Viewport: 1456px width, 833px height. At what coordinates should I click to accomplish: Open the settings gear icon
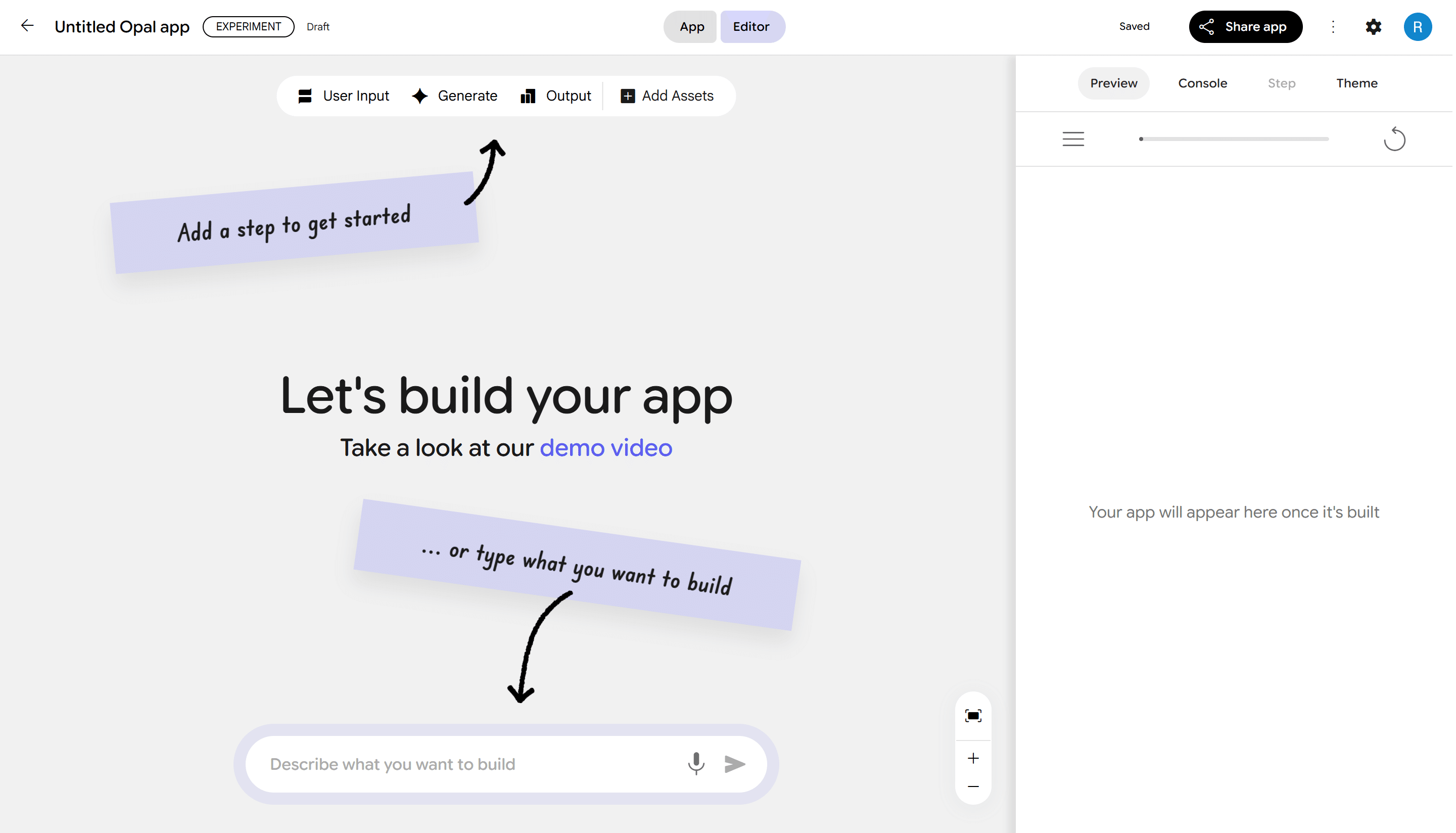point(1373,27)
